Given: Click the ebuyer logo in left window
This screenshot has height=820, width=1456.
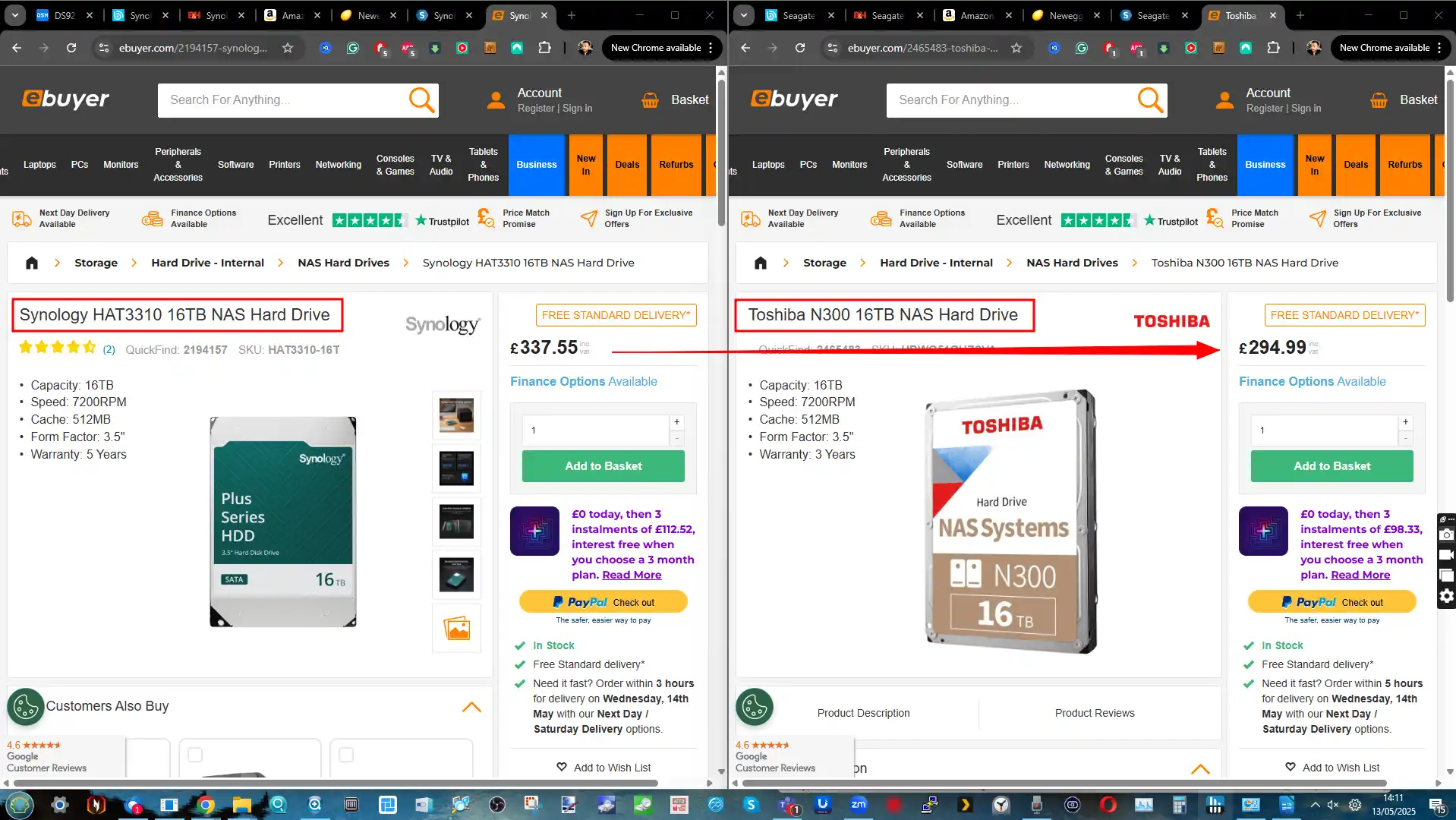Looking at the screenshot, I should (x=66, y=99).
